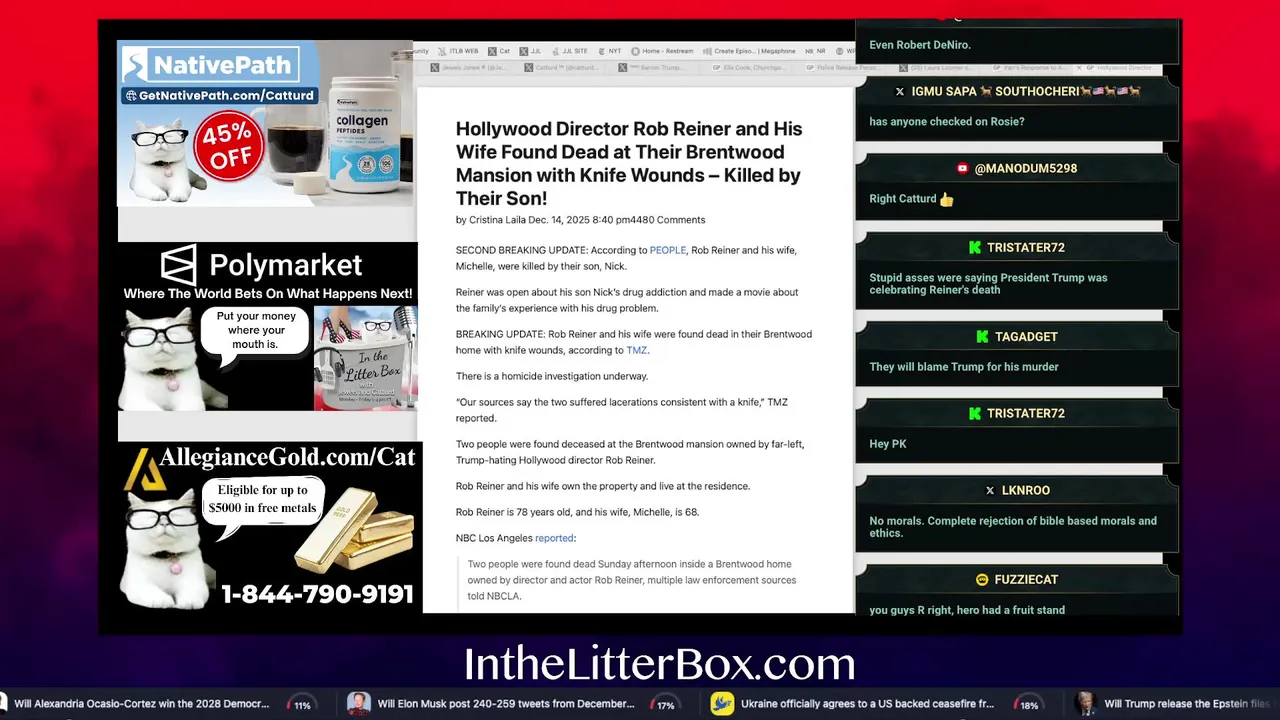Open the 4480 Comments link
Screen dimensions: 1280x720
point(667,220)
